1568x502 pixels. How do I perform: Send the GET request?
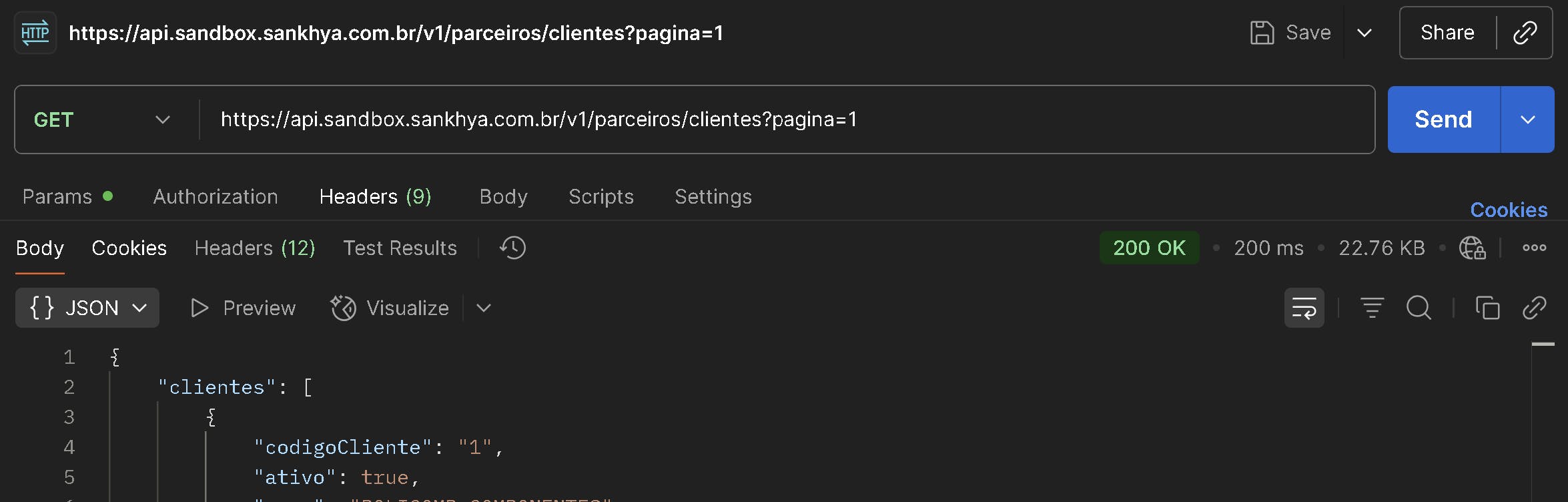tap(1444, 119)
